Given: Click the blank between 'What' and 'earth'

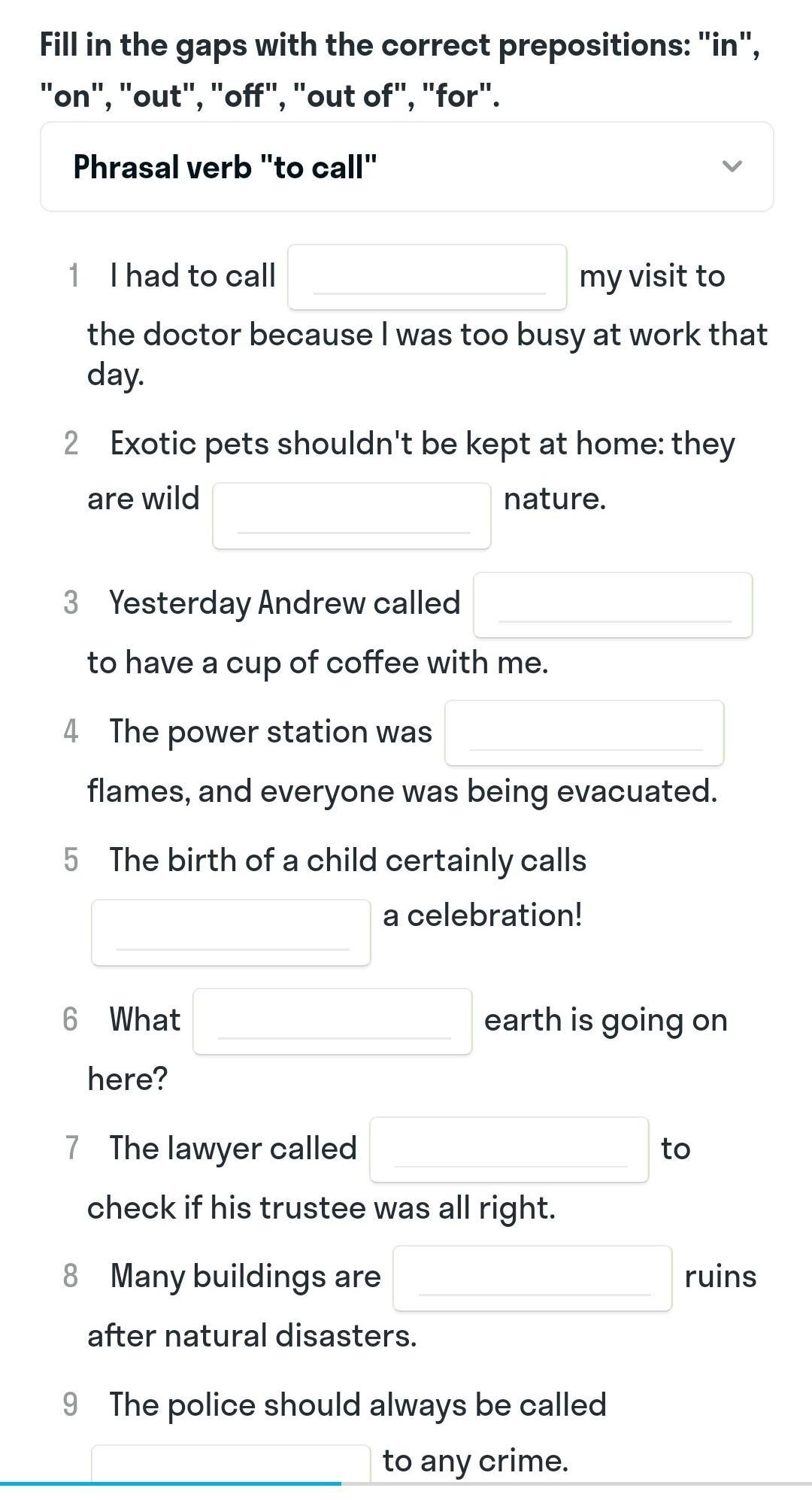Looking at the screenshot, I should (332, 1021).
